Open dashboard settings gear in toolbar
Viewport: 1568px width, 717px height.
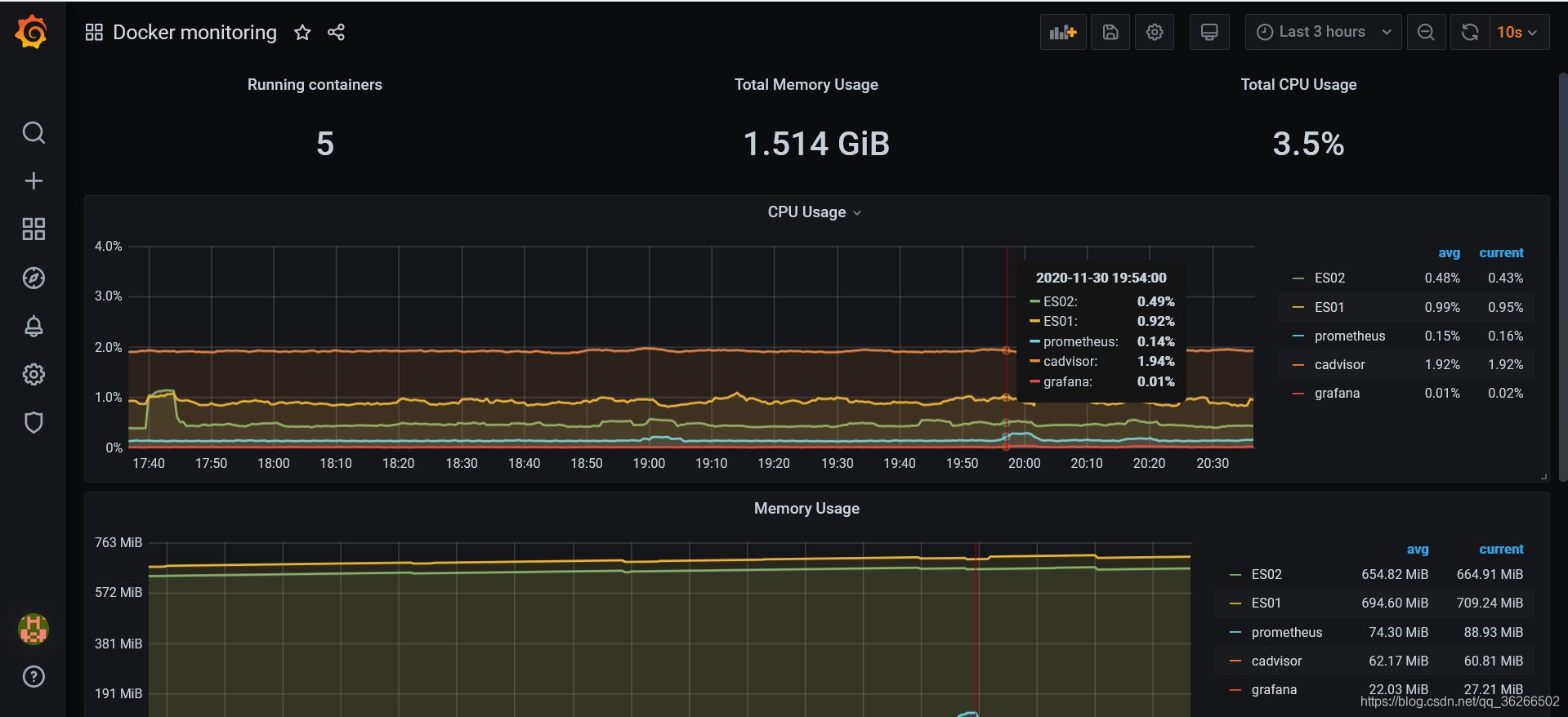pyautogui.click(x=1155, y=32)
